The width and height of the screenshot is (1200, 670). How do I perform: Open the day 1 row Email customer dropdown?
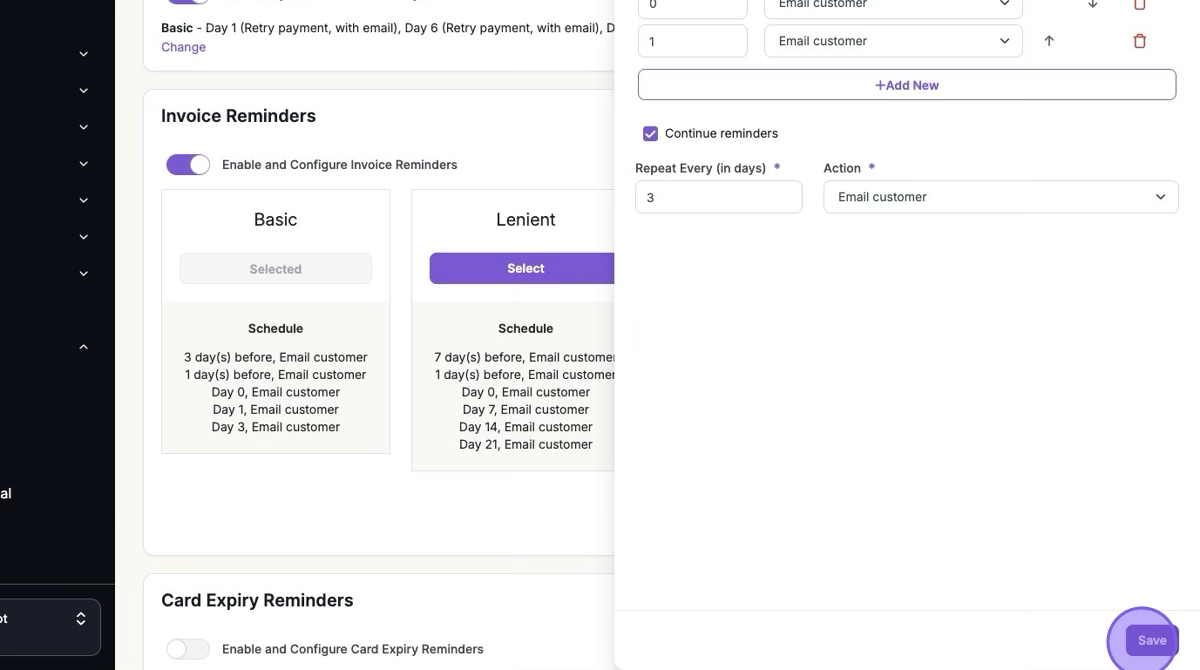pos(893,41)
